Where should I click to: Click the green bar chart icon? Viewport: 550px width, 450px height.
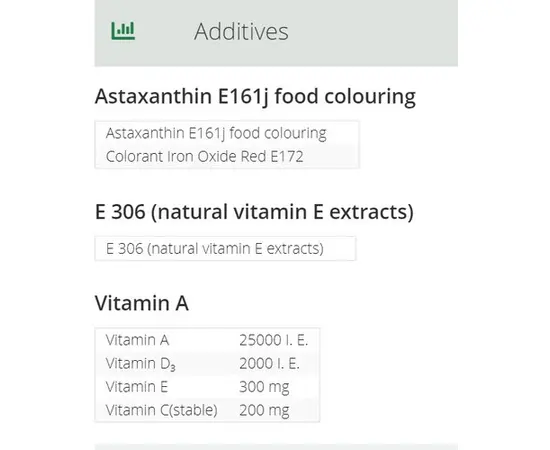(123, 31)
